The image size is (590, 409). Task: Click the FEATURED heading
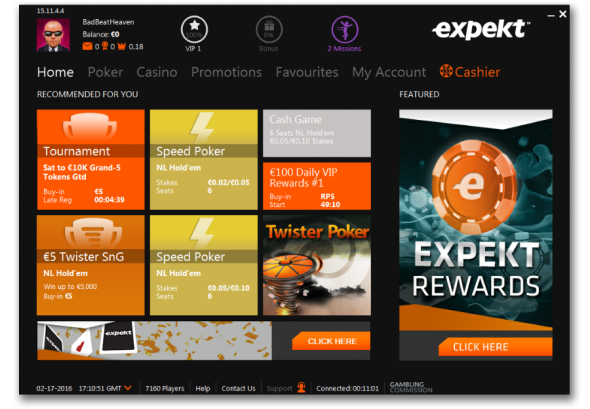point(419,94)
